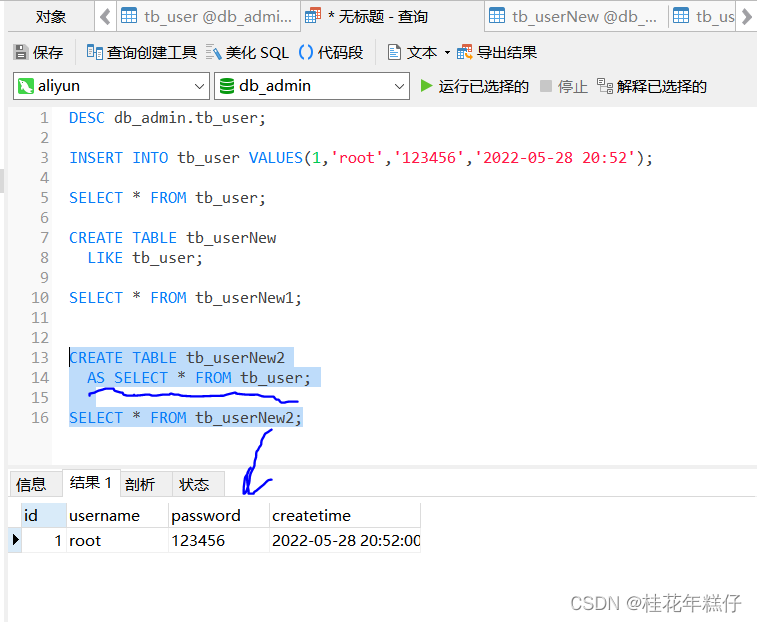The image size is (757, 622).
Task: Click line 7 CREATE TABLE tb_userNew
Action: click(172, 238)
